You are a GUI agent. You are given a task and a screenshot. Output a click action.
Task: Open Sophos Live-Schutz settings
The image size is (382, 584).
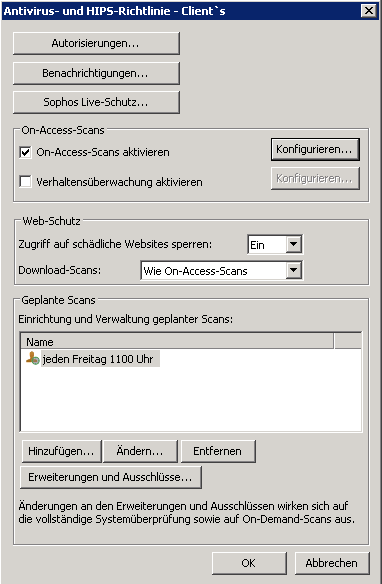tap(96, 102)
